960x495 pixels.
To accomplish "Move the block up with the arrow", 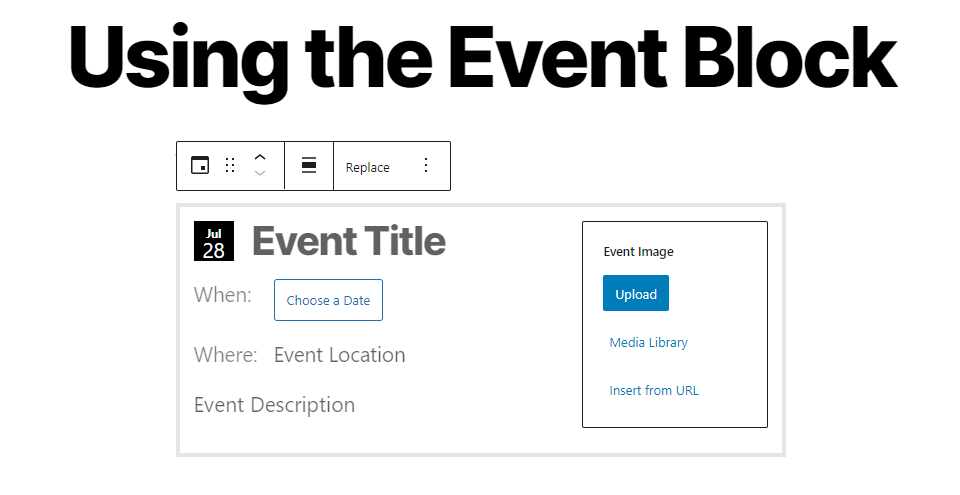I will pos(260,157).
